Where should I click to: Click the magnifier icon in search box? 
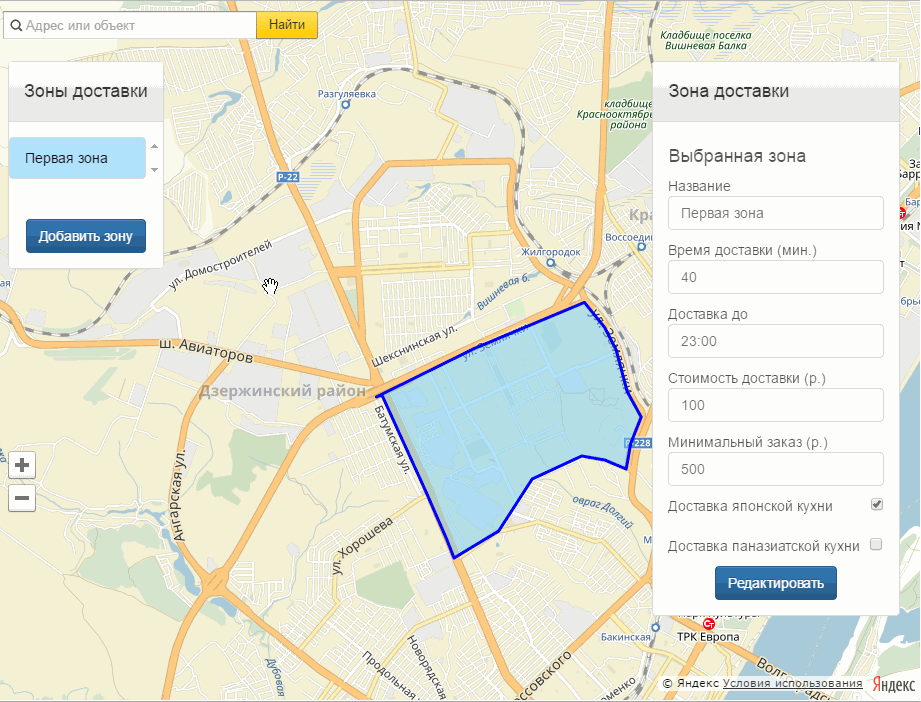click(x=16, y=25)
